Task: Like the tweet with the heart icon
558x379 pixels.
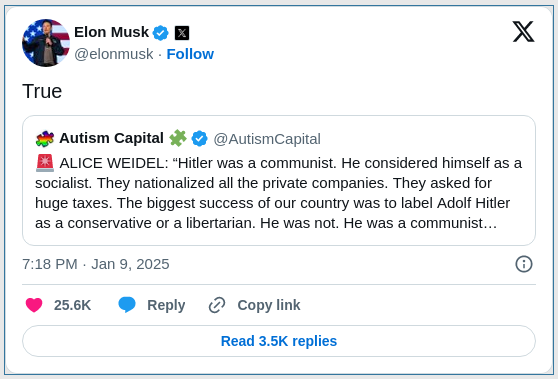Action: tap(34, 305)
